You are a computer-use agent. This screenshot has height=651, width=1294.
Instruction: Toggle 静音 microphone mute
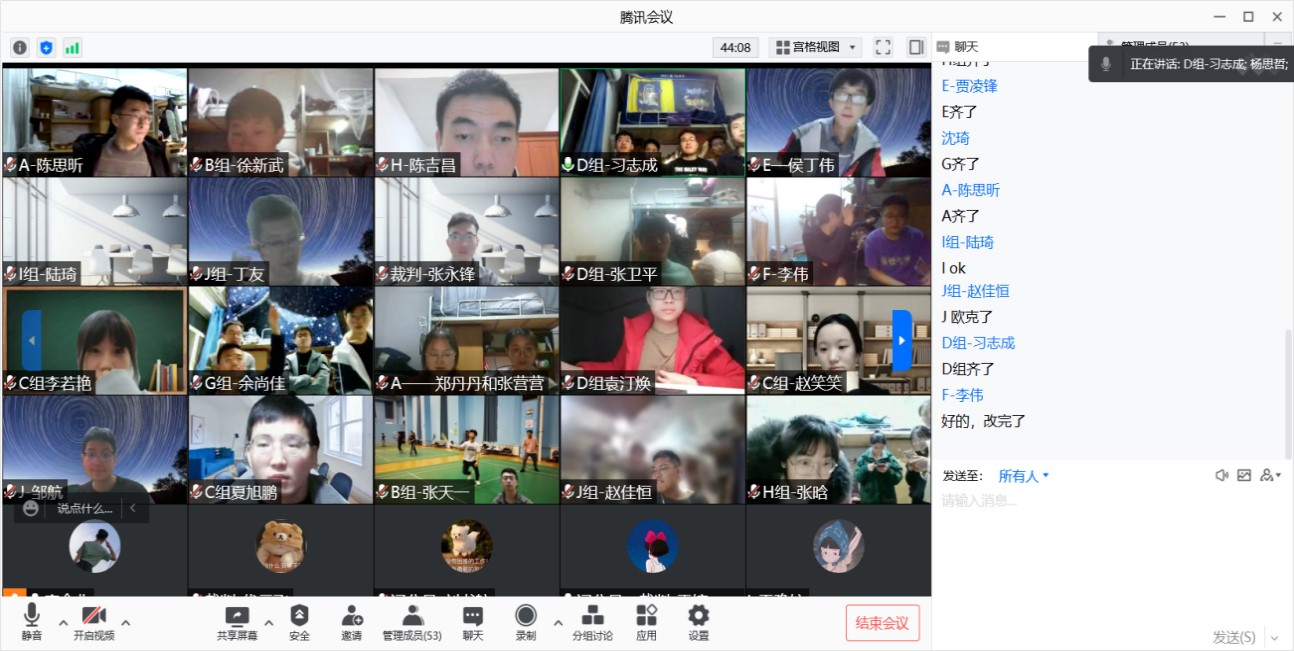32,622
